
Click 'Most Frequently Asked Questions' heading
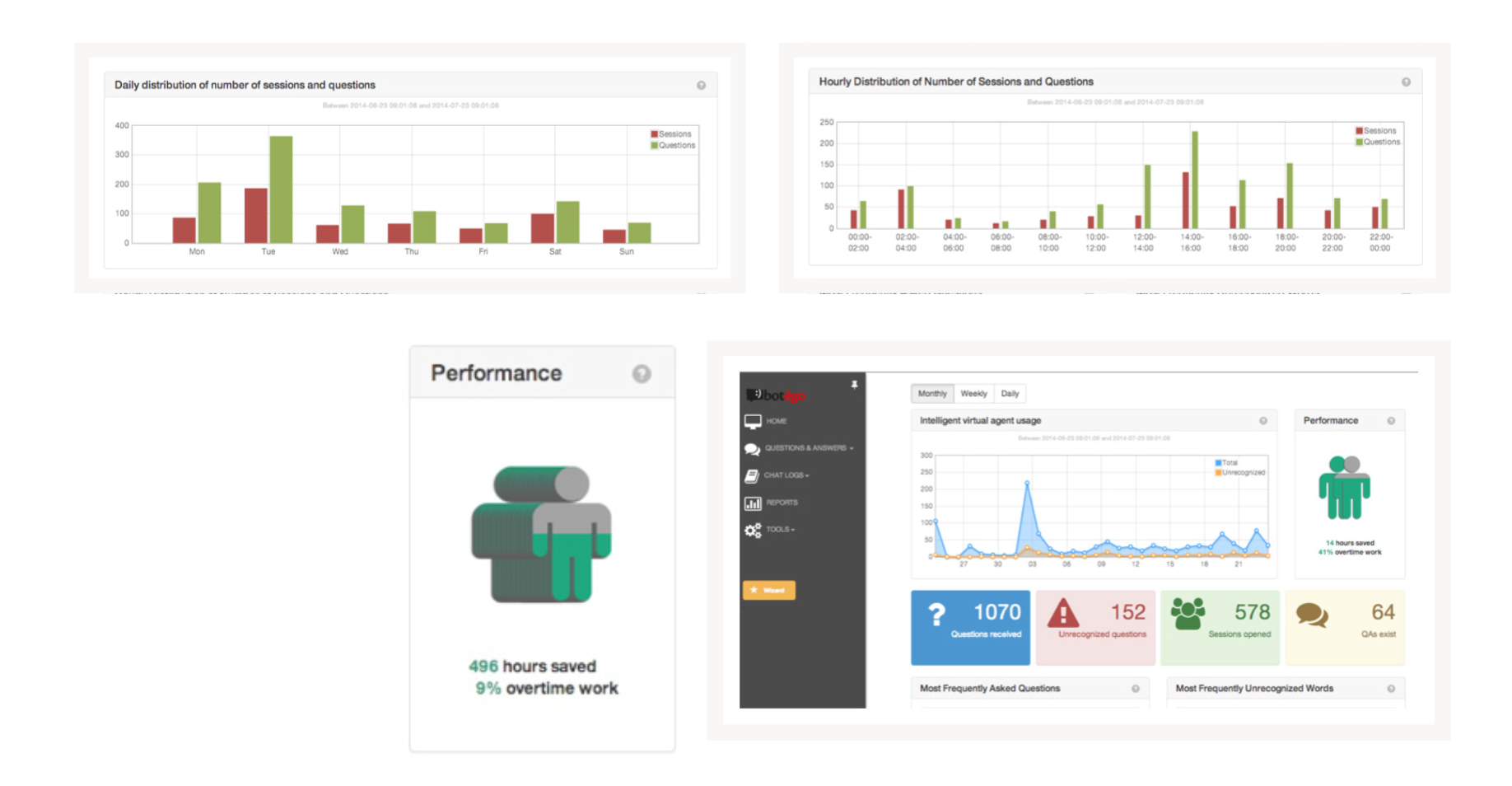990,689
